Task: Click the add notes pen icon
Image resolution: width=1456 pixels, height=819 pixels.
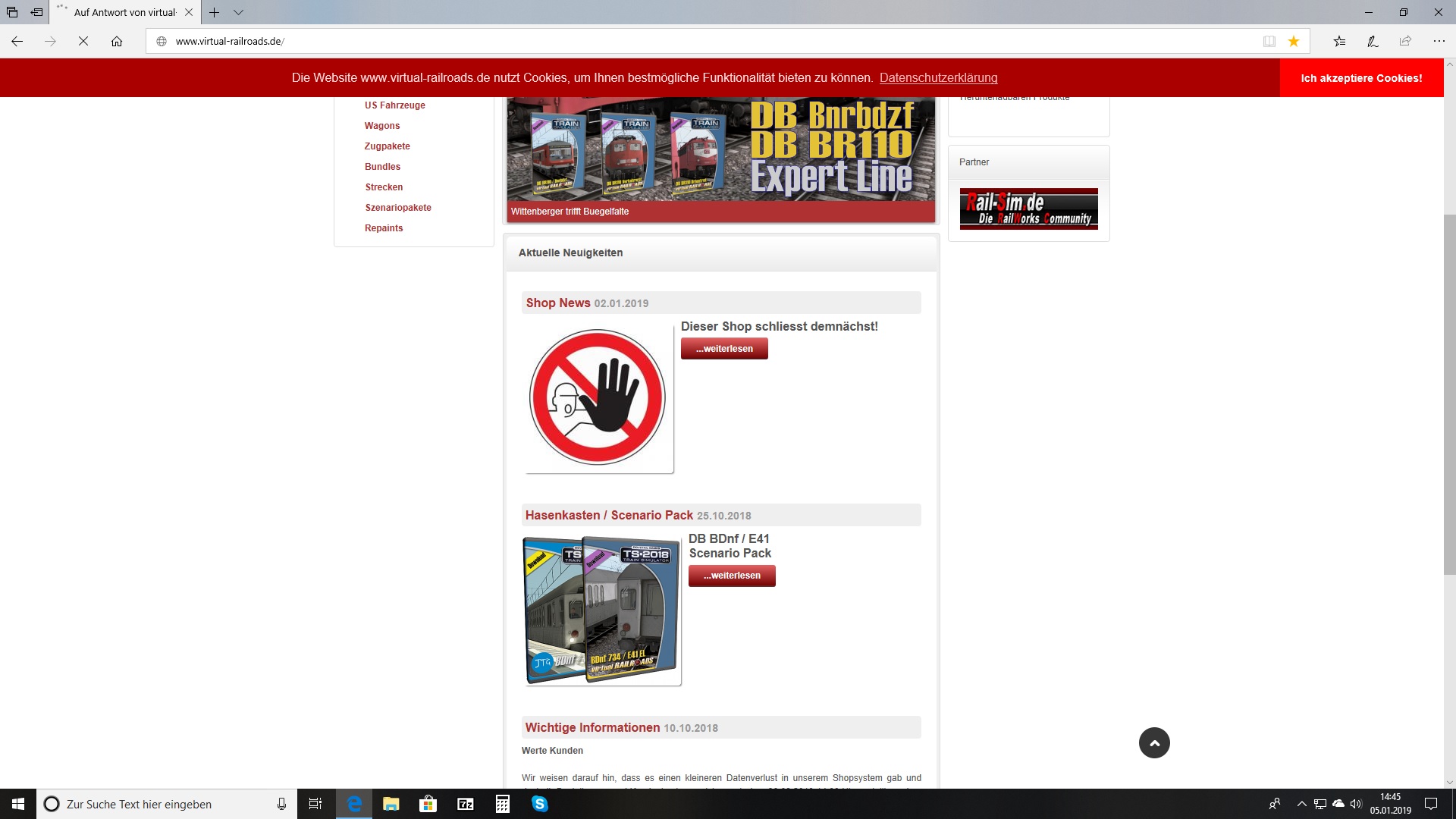Action: (1373, 42)
